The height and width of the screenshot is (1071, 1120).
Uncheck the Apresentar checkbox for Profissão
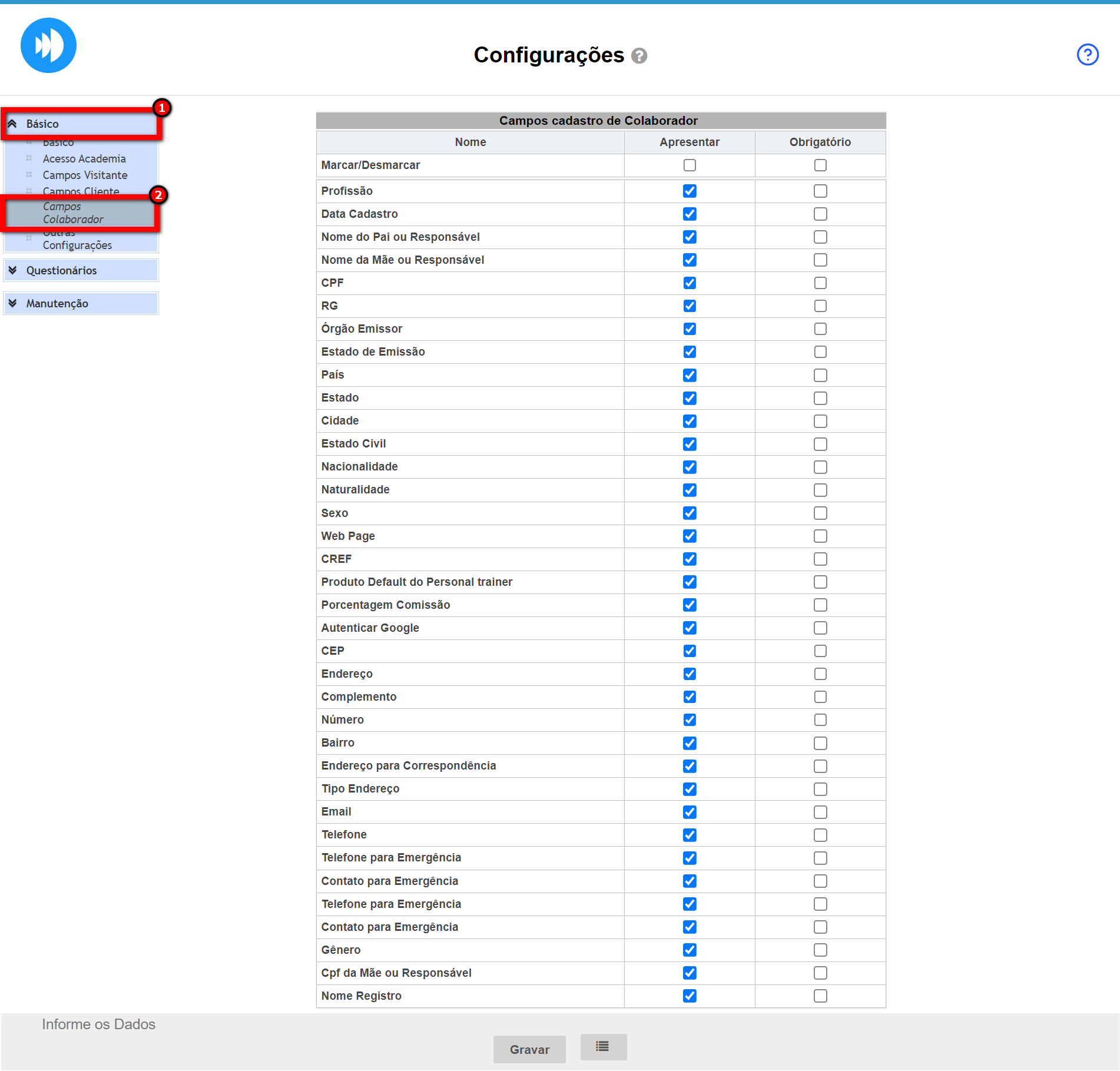(x=689, y=191)
